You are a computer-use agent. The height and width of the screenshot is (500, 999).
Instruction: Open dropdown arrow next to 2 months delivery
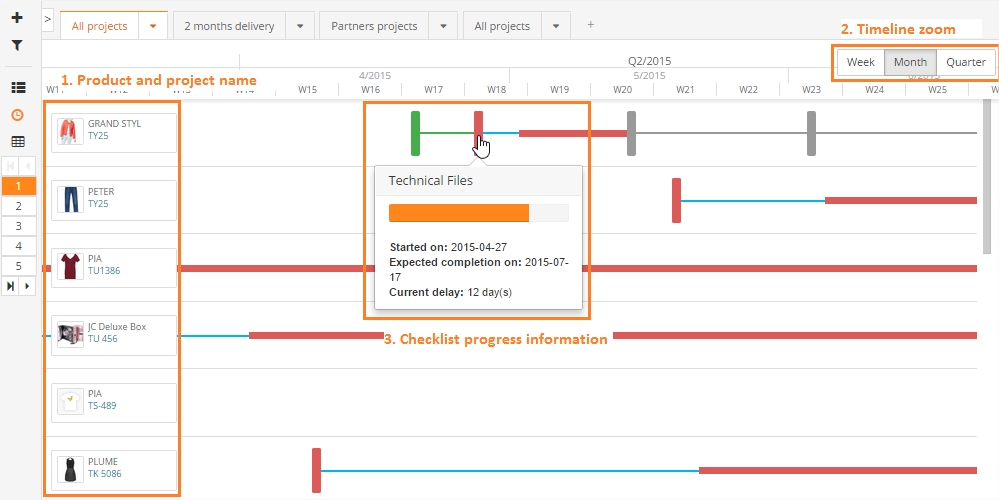tap(300, 26)
